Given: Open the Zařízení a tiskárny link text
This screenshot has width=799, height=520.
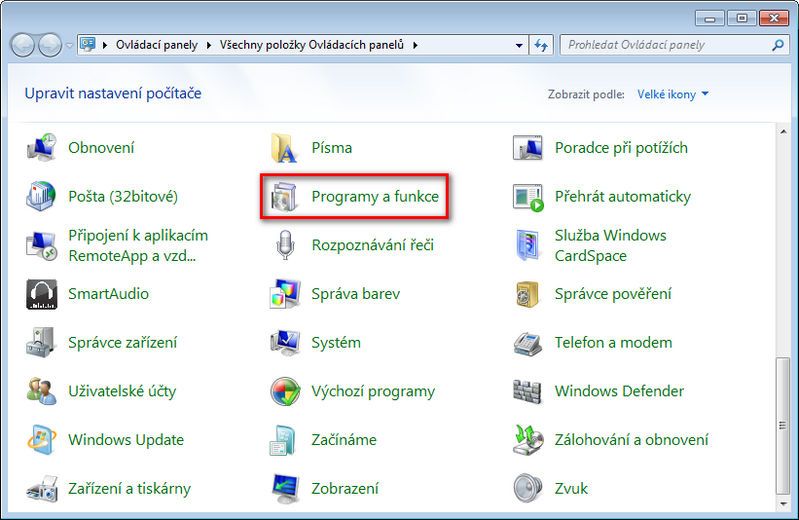Looking at the screenshot, I should pyautogui.click(x=129, y=489).
